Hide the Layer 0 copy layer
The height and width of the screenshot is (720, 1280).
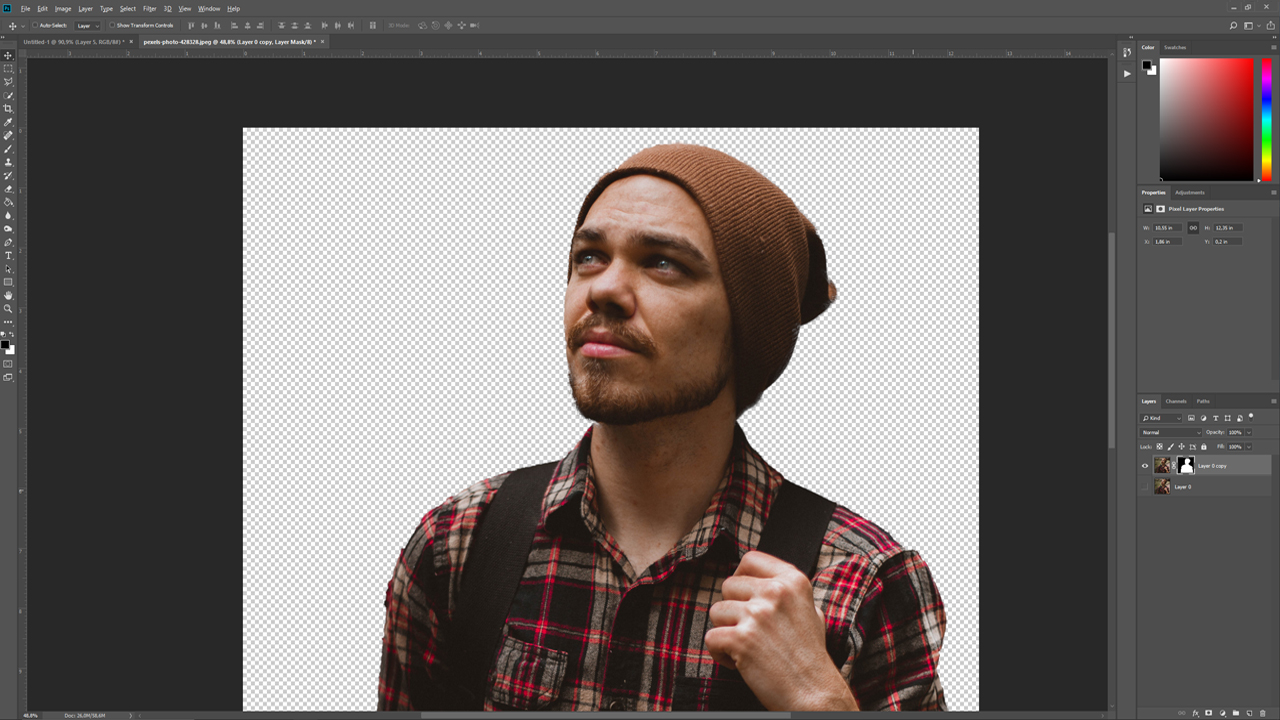click(x=1145, y=465)
